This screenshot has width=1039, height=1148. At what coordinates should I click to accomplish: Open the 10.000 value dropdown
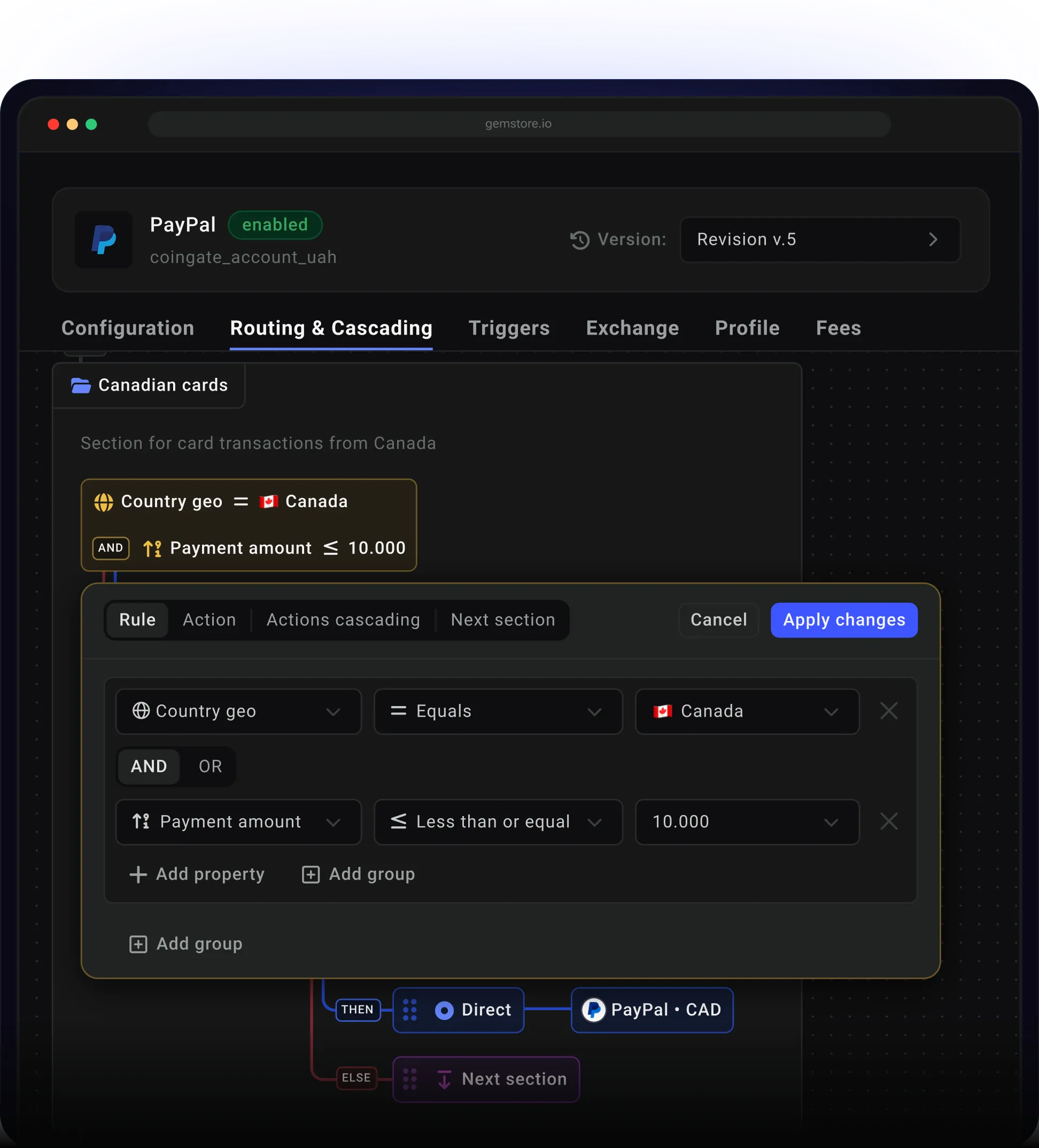point(747,821)
